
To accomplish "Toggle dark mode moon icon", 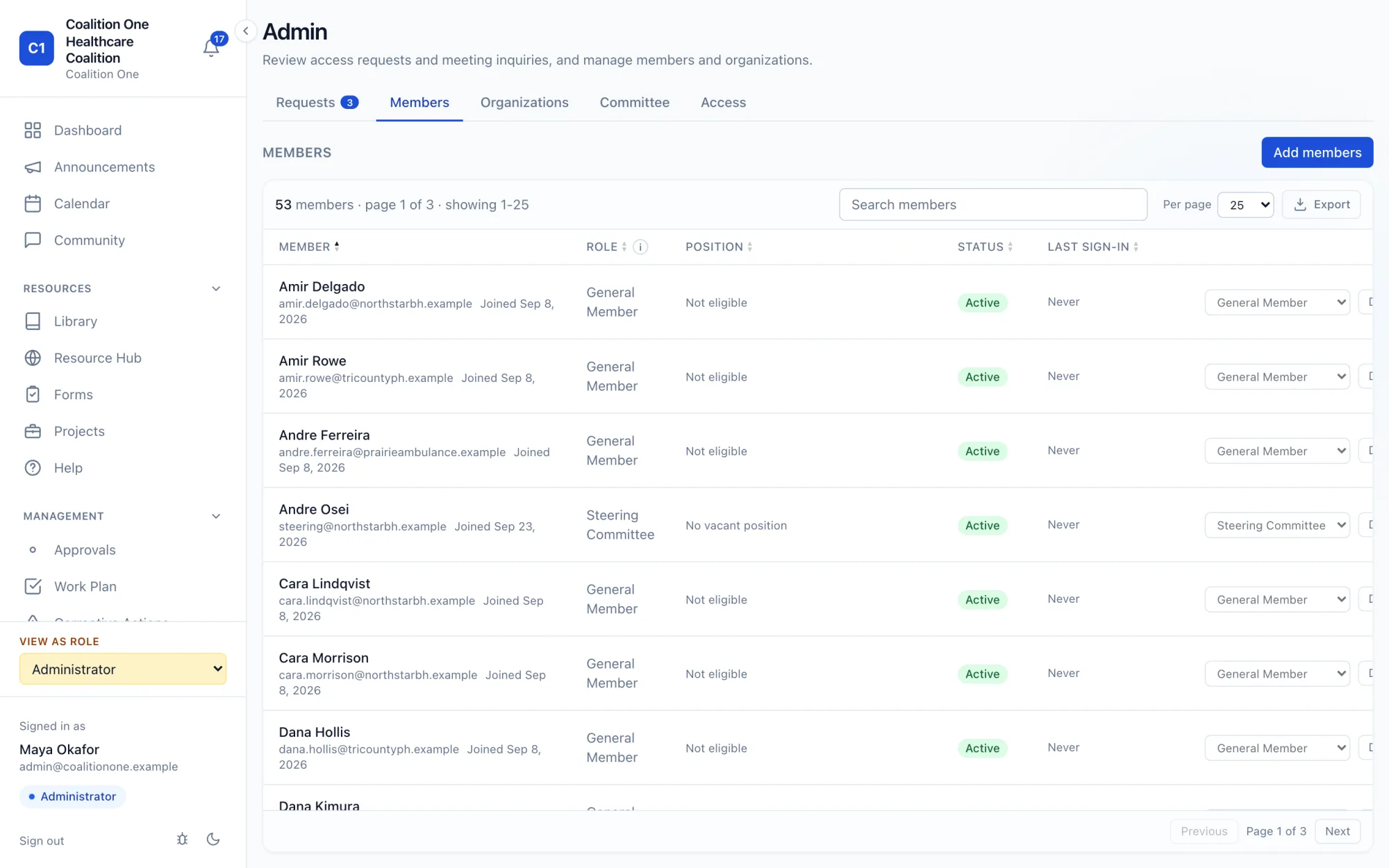I will click(x=213, y=840).
